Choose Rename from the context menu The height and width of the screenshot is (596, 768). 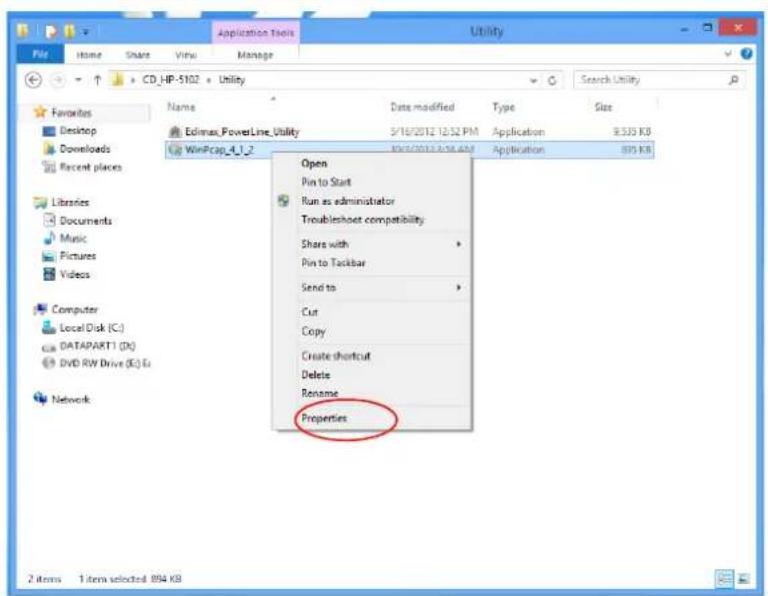[320, 393]
